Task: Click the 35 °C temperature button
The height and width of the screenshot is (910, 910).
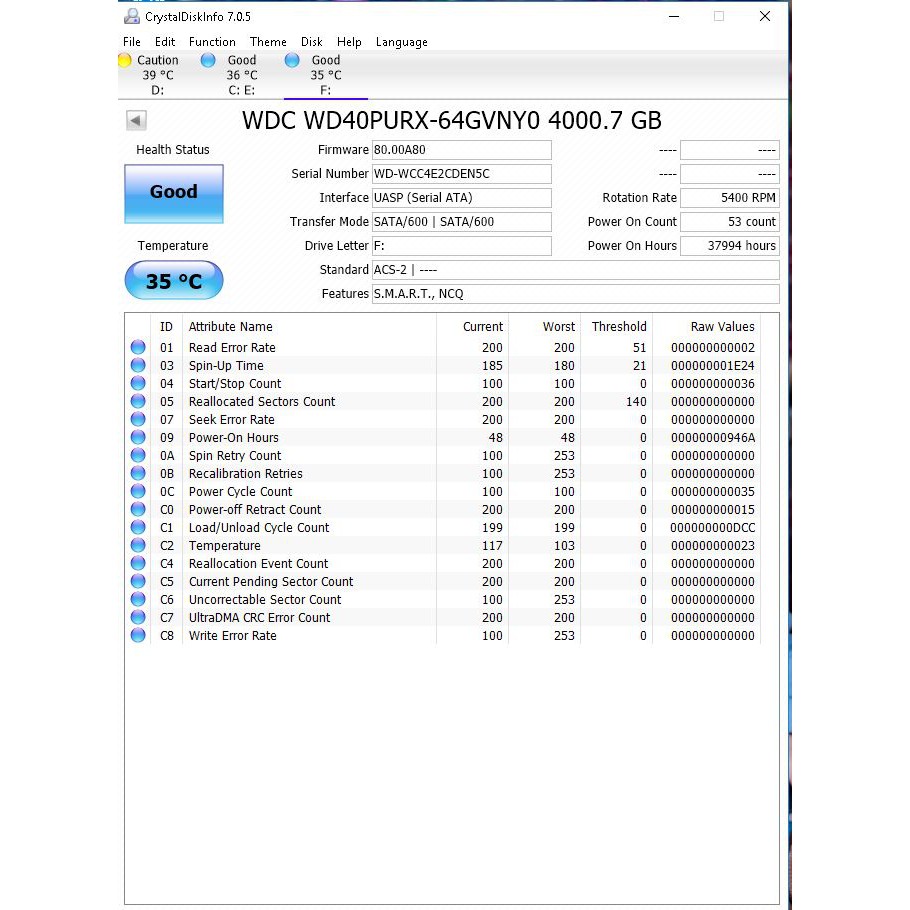Action: 173,280
